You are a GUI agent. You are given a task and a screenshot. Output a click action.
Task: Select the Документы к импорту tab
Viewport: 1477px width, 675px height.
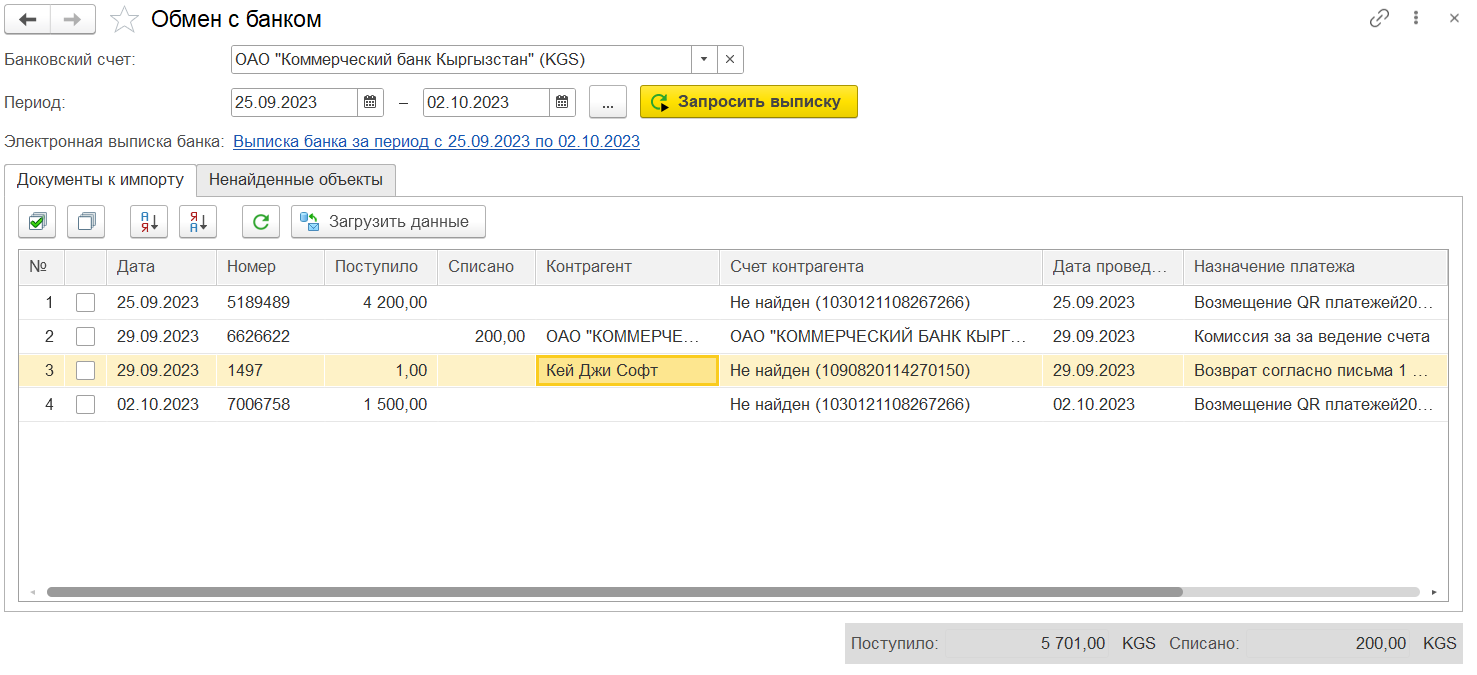tap(100, 180)
